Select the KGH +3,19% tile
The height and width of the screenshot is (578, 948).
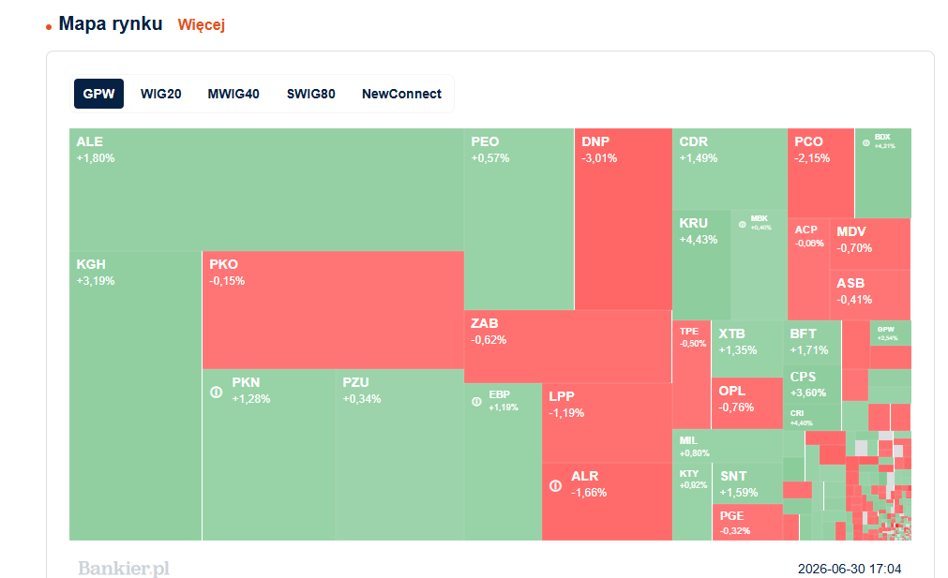[135, 395]
